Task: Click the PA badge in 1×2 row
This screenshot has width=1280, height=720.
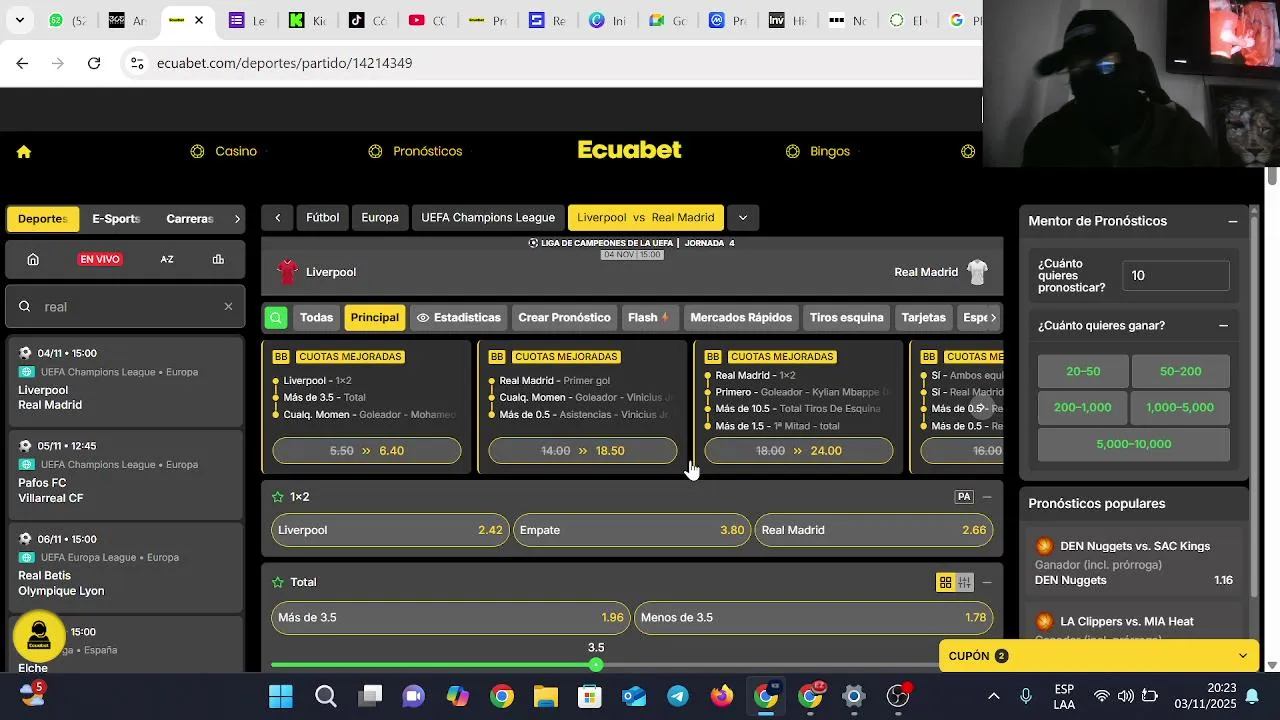Action: (x=964, y=497)
